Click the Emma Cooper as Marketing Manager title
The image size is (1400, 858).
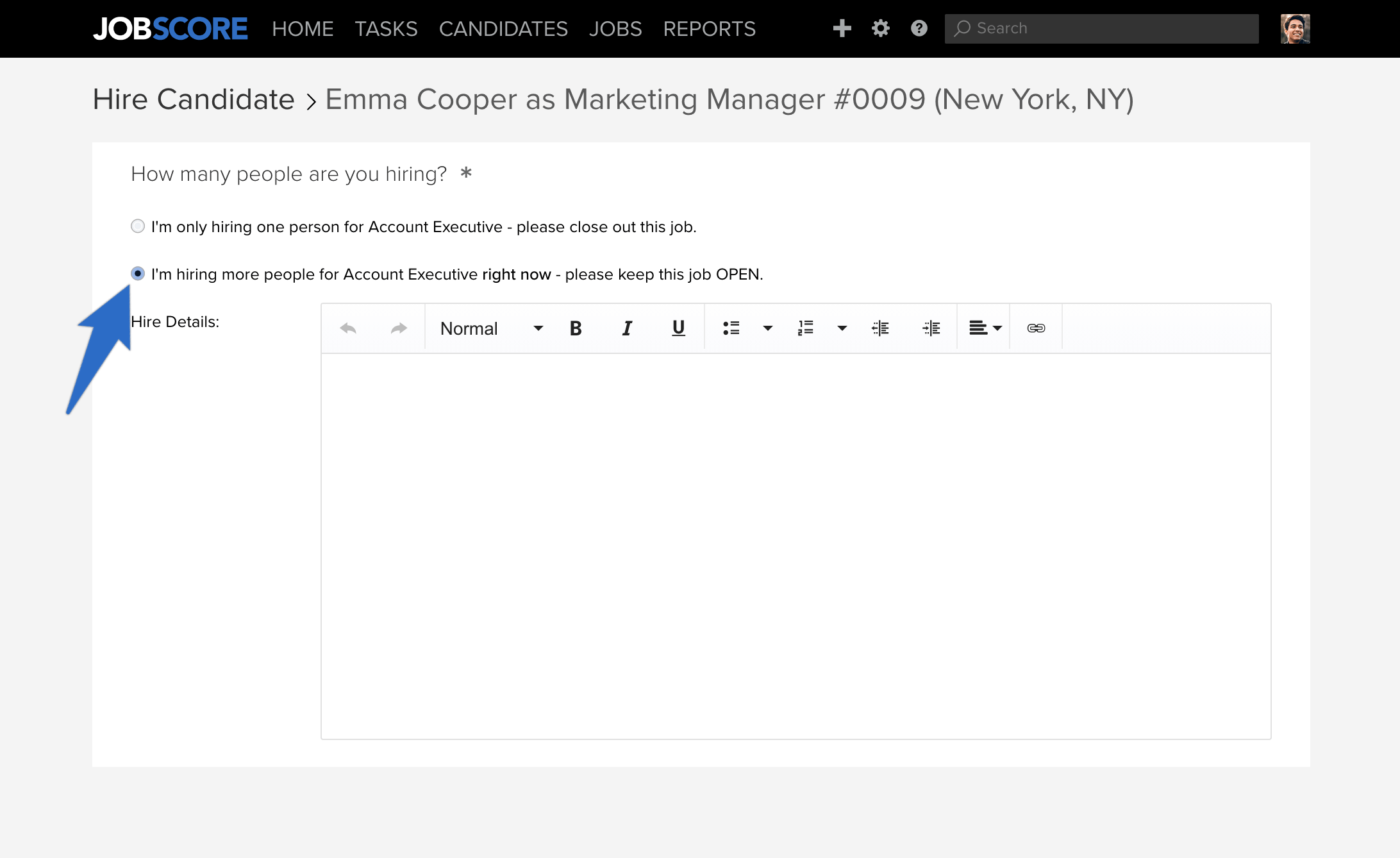729,99
